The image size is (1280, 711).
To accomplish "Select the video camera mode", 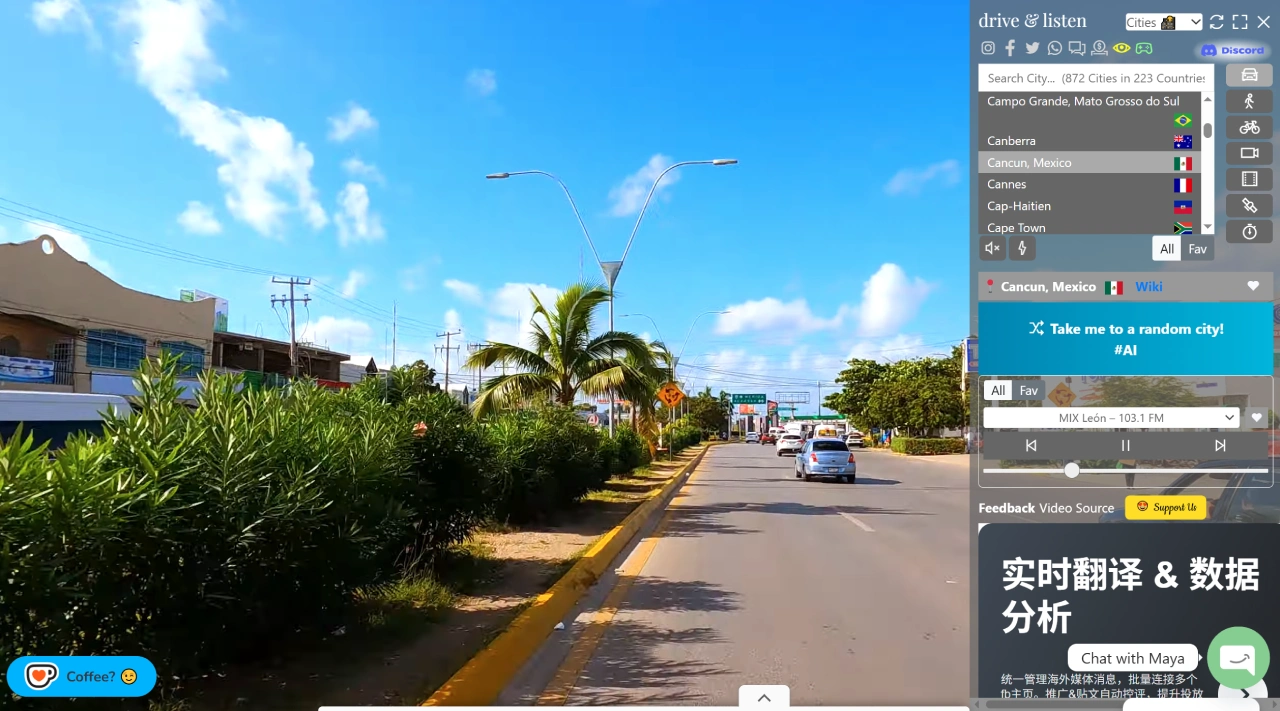I will click(1249, 153).
